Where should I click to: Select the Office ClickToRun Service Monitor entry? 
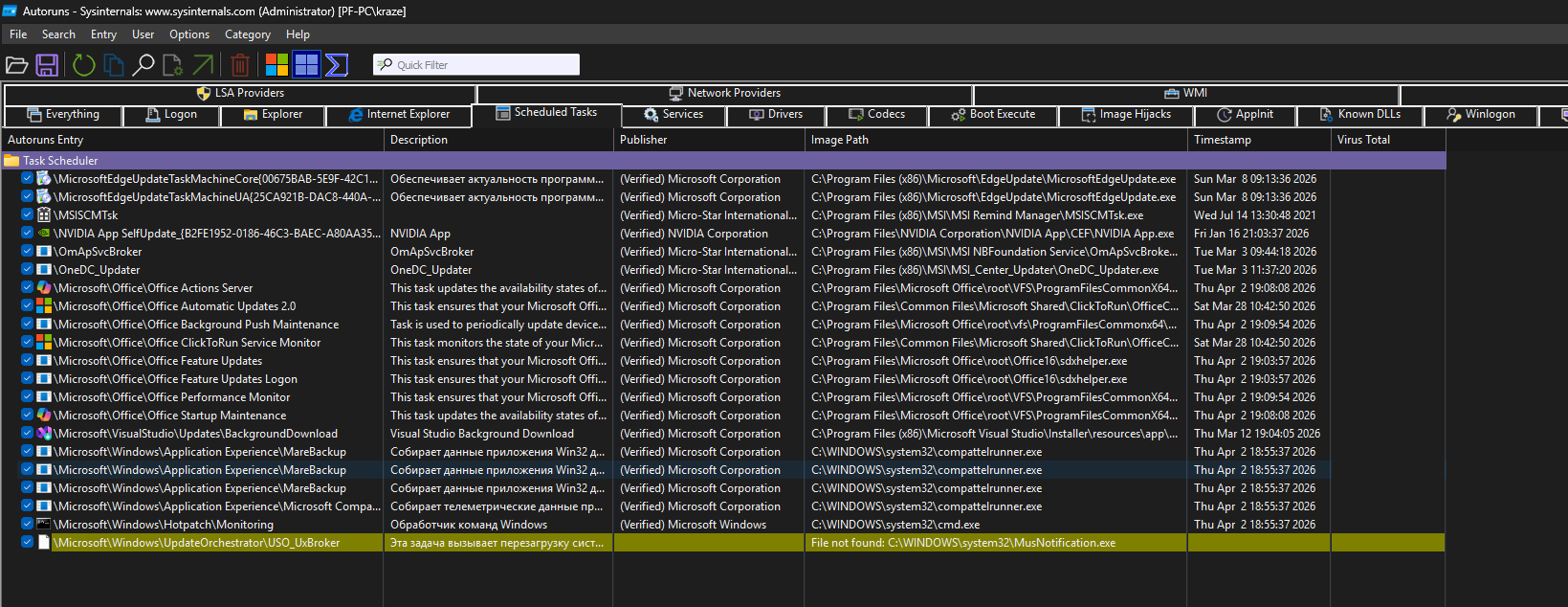(188, 343)
